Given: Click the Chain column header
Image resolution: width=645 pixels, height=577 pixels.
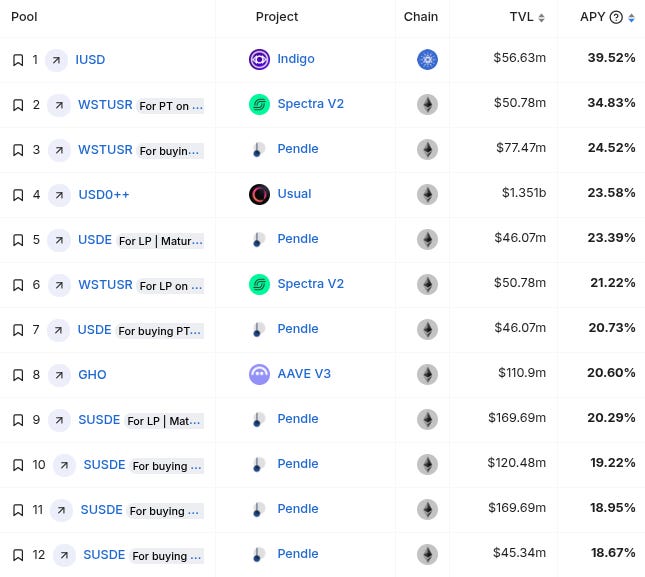Looking at the screenshot, I should pyautogui.click(x=421, y=17).
